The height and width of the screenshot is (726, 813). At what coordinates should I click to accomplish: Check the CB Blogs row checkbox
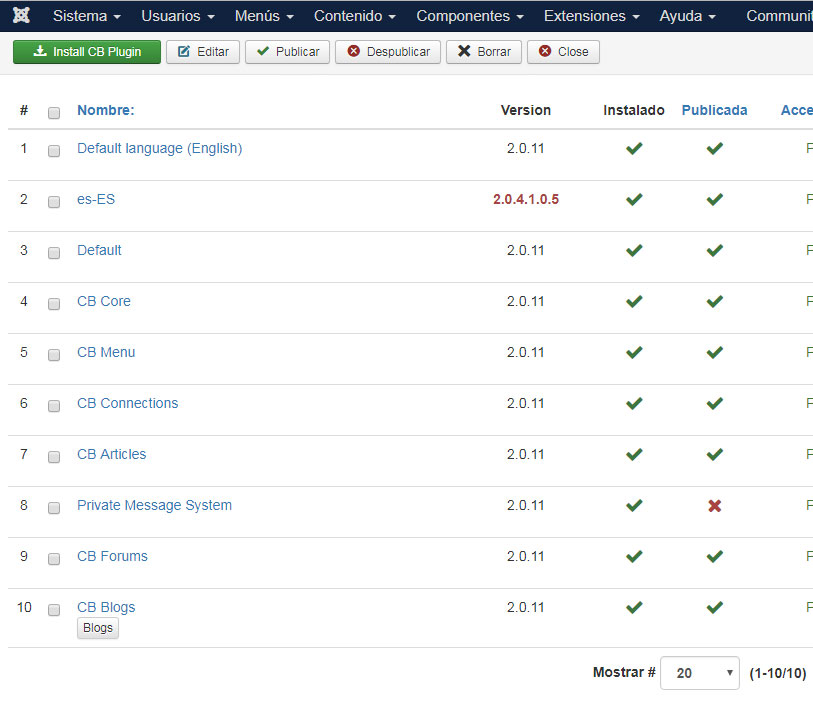point(54,610)
